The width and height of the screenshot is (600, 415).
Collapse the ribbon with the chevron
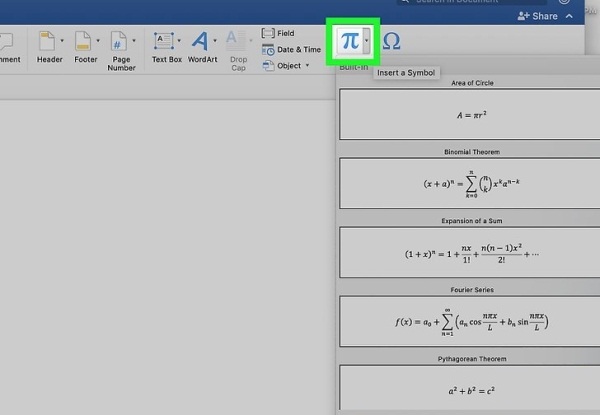(x=570, y=17)
